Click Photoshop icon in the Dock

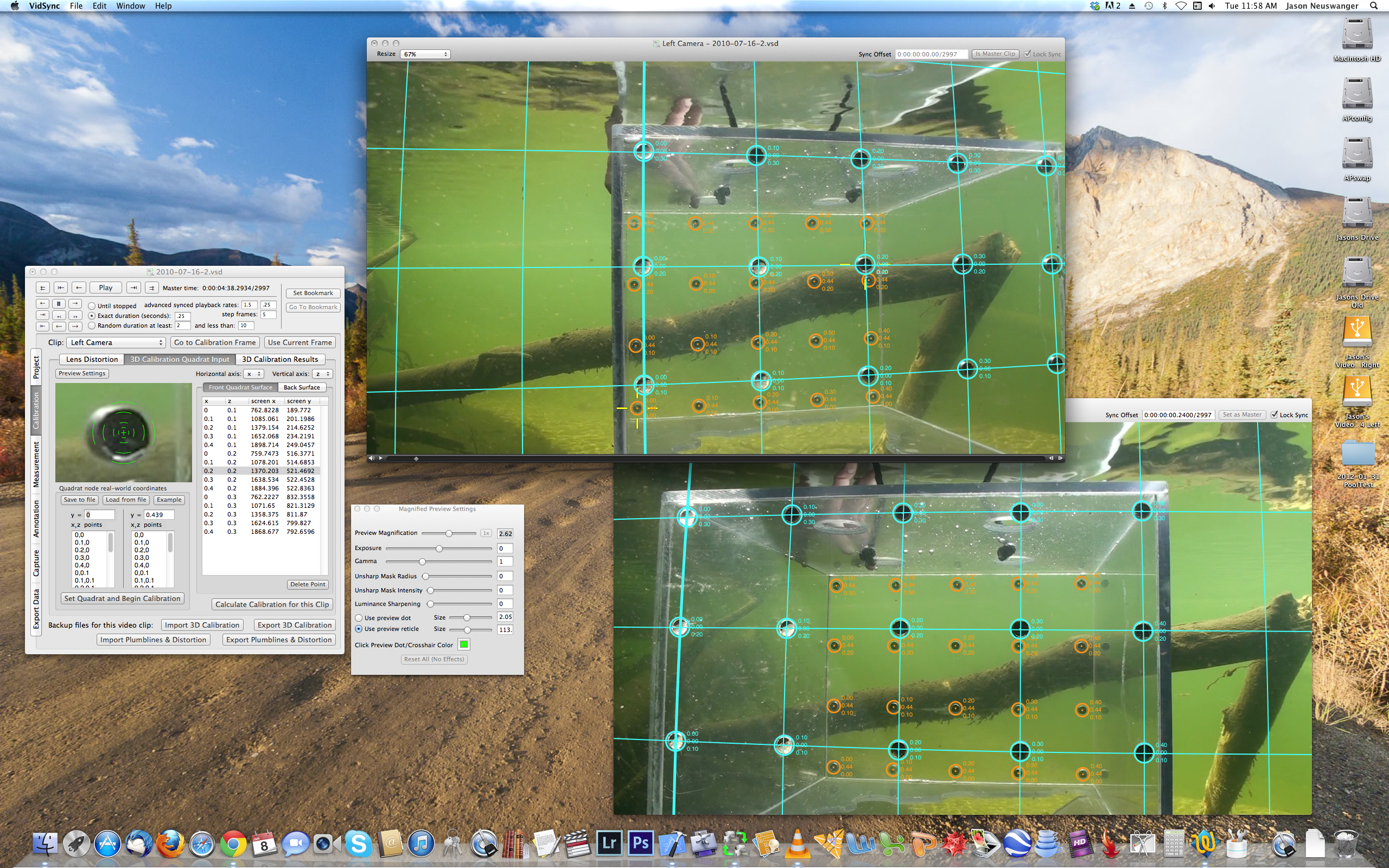[x=640, y=843]
